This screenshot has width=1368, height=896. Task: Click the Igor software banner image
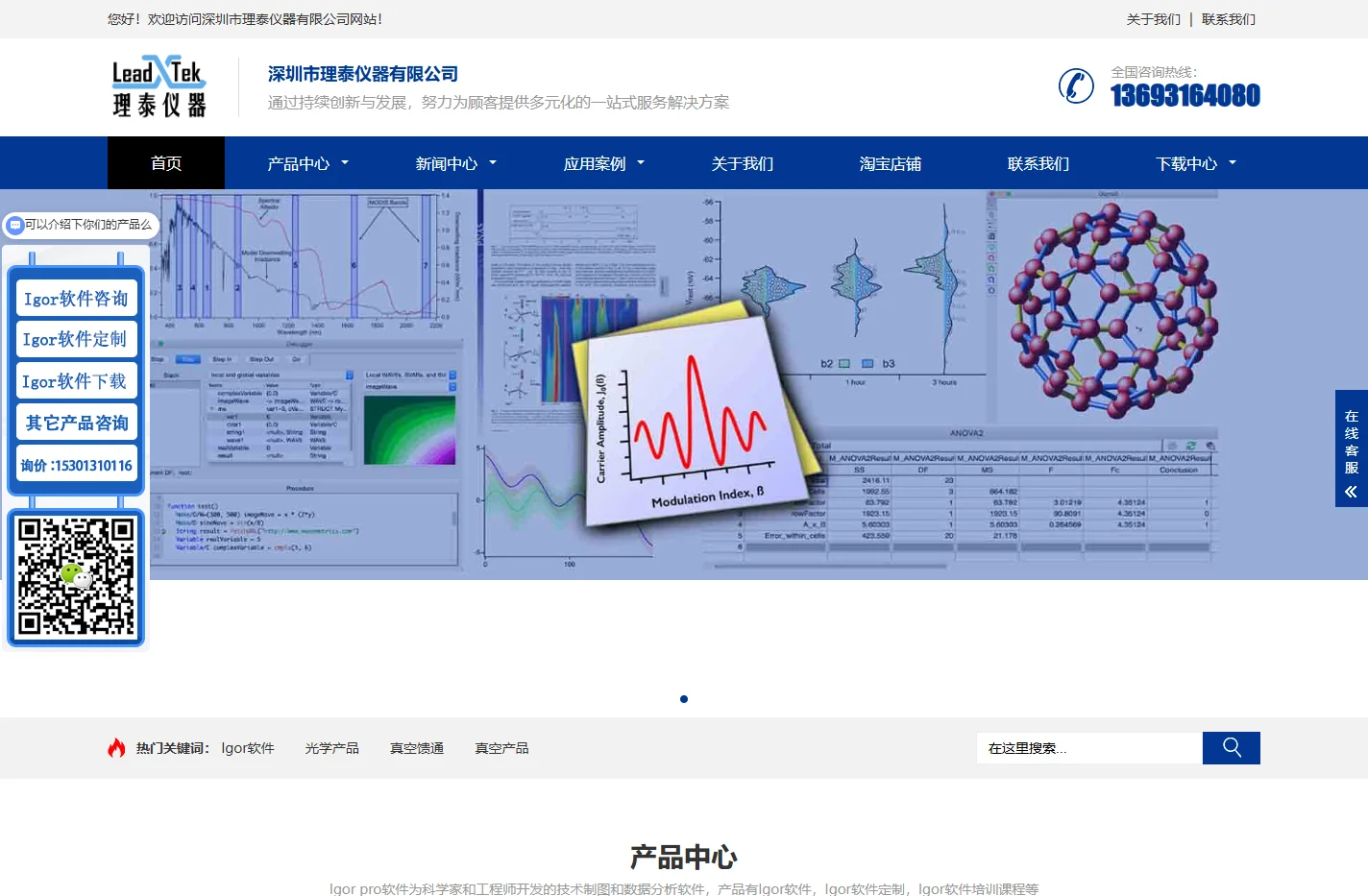684,384
